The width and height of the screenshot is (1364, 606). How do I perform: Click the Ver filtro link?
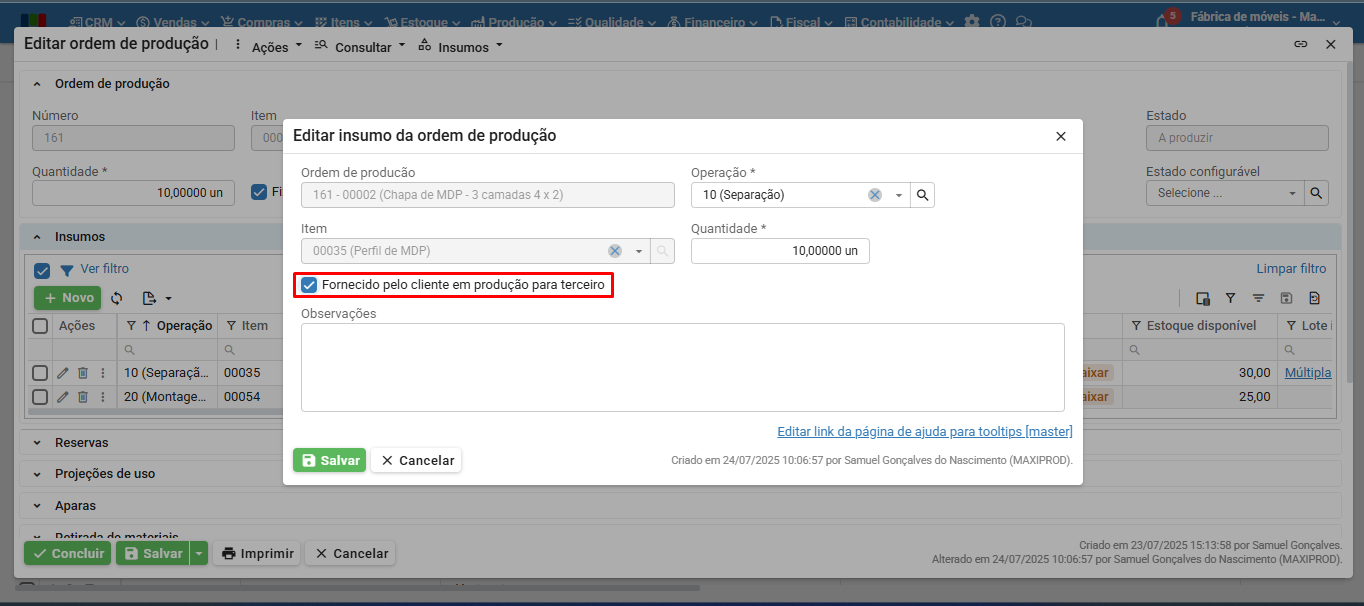click(x=104, y=269)
